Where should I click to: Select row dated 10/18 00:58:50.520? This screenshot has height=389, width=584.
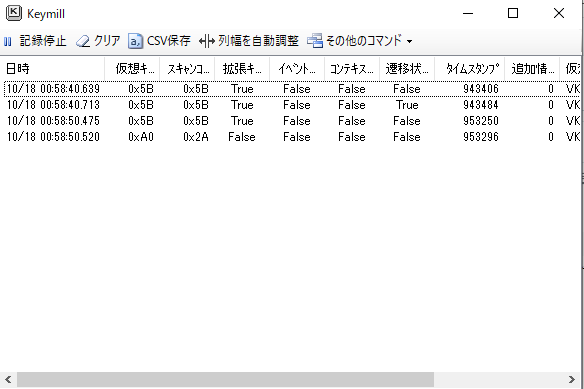(292, 137)
